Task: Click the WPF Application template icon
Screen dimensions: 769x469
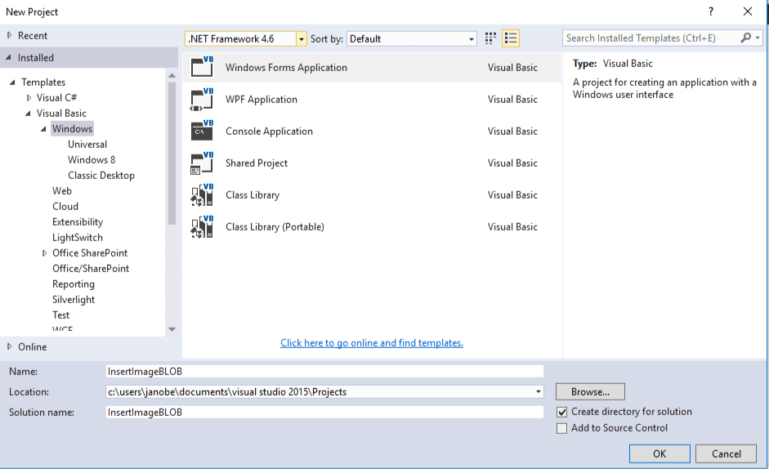Action: pyautogui.click(x=202, y=99)
